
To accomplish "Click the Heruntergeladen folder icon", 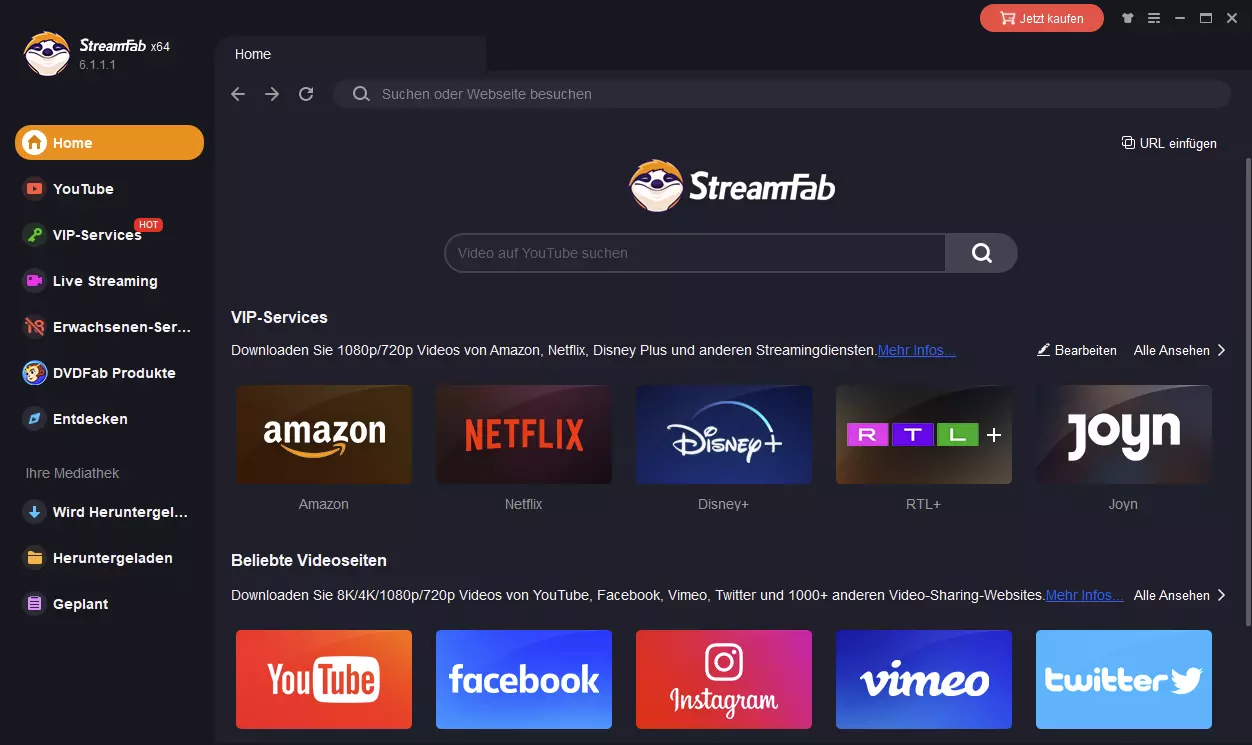I will pos(35,558).
